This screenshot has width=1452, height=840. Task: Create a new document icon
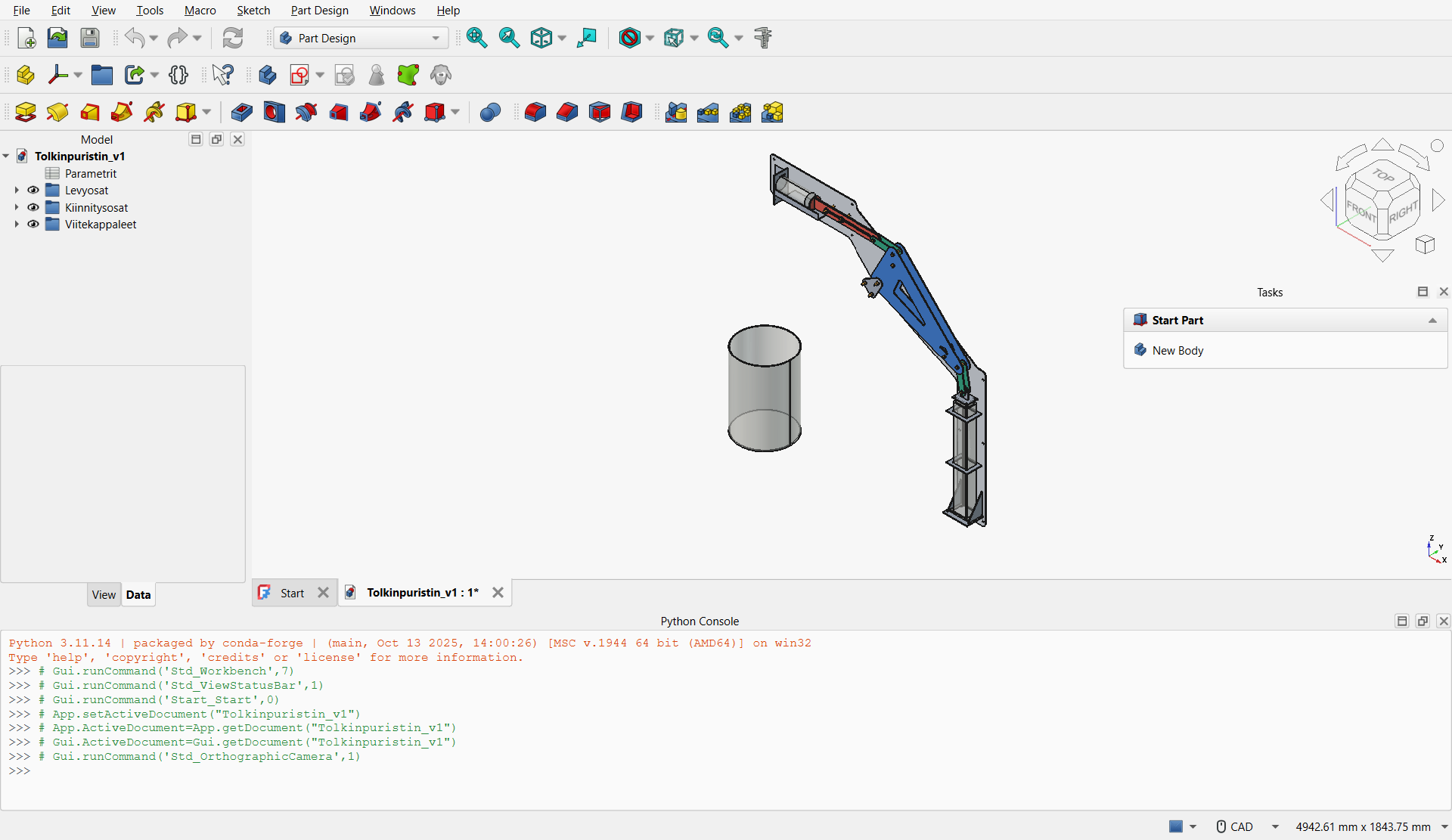point(26,38)
